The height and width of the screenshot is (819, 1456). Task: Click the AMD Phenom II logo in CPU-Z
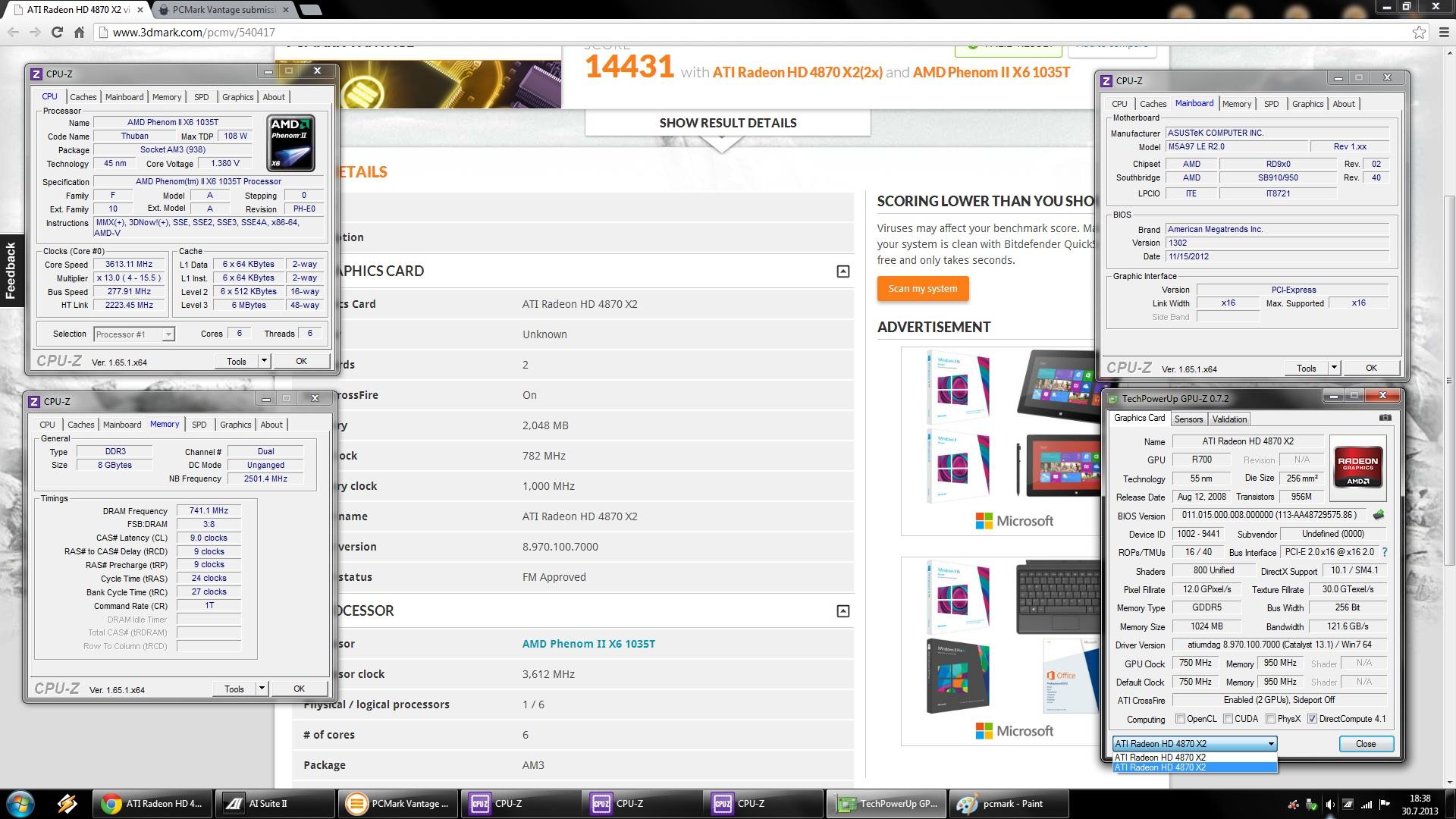[290, 143]
